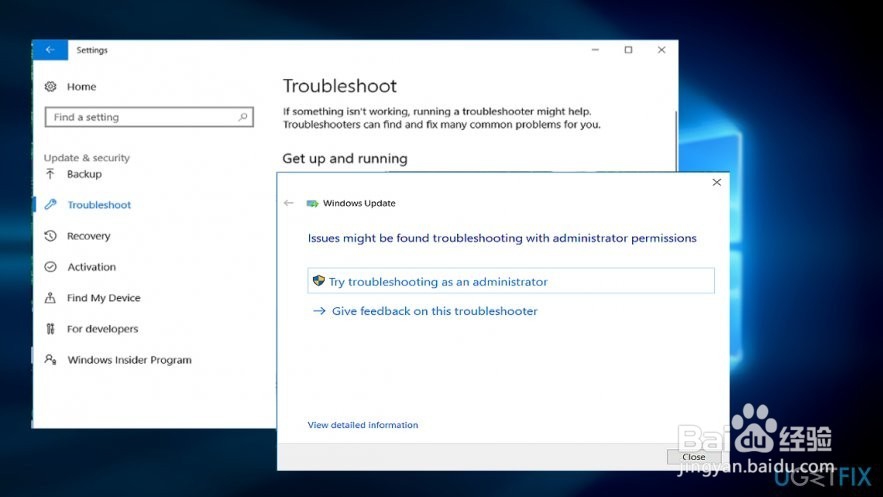Click the Close button in the dialog
This screenshot has height=497, width=883.
[693, 457]
